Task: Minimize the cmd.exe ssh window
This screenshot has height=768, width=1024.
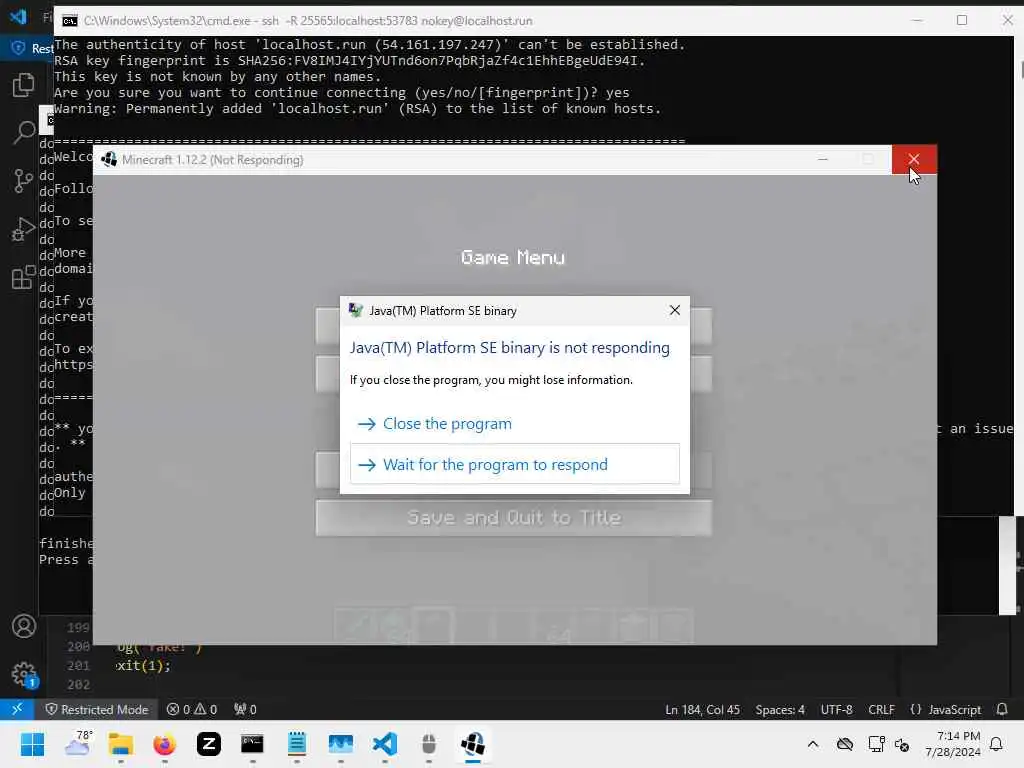Action: pos(917,20)
